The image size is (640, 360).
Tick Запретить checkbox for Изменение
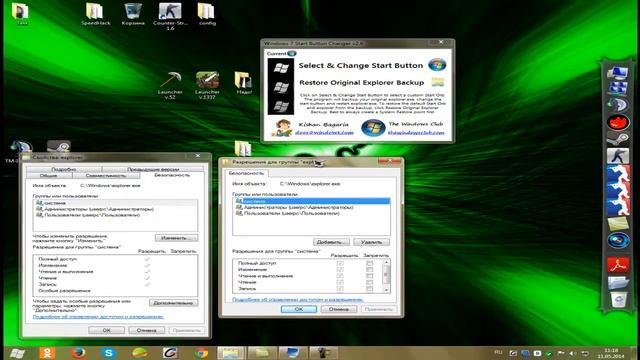[x=369, y=270]
